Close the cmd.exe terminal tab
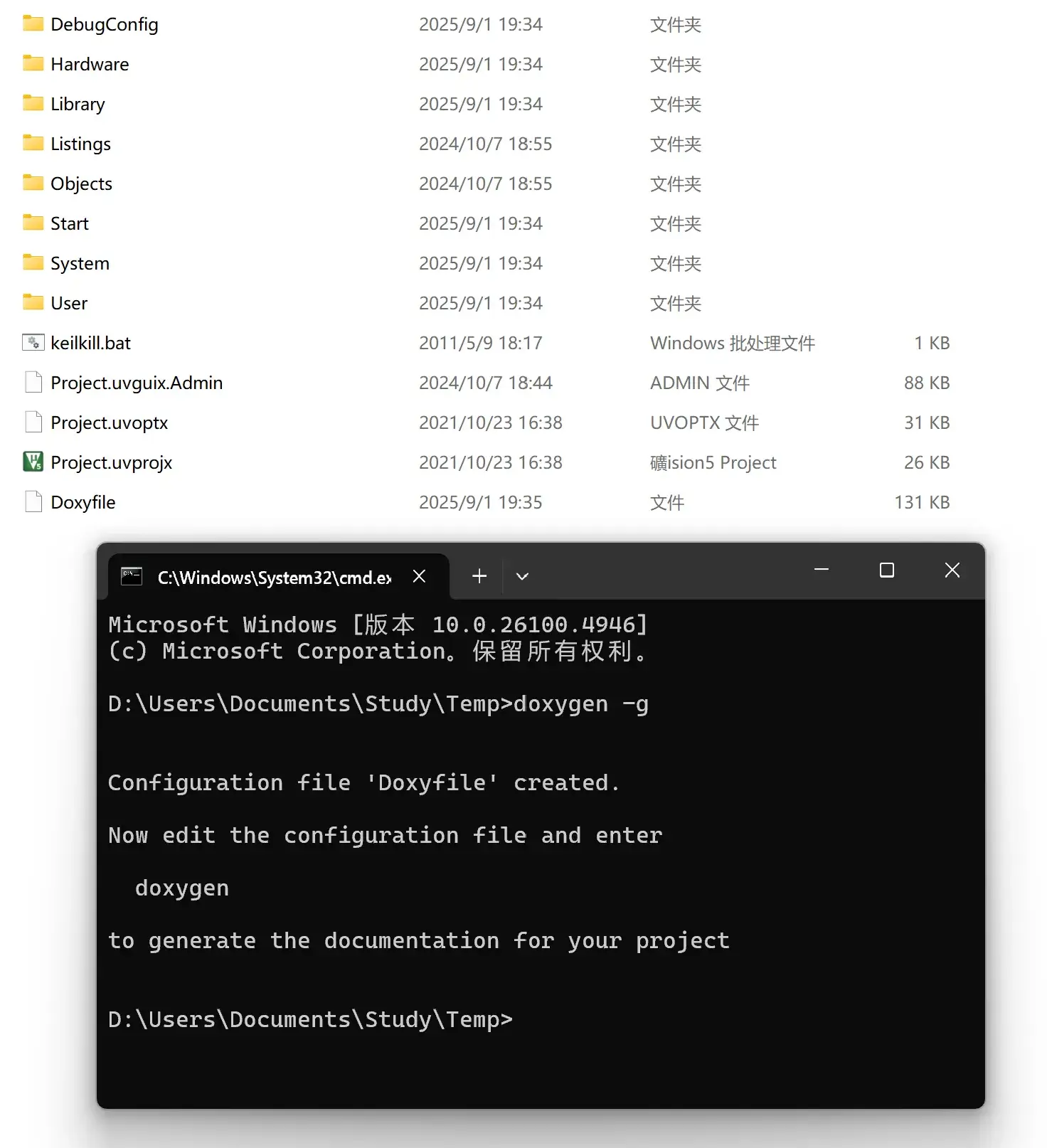Viewport: 1047px width, 1148px height. [420, 576]
